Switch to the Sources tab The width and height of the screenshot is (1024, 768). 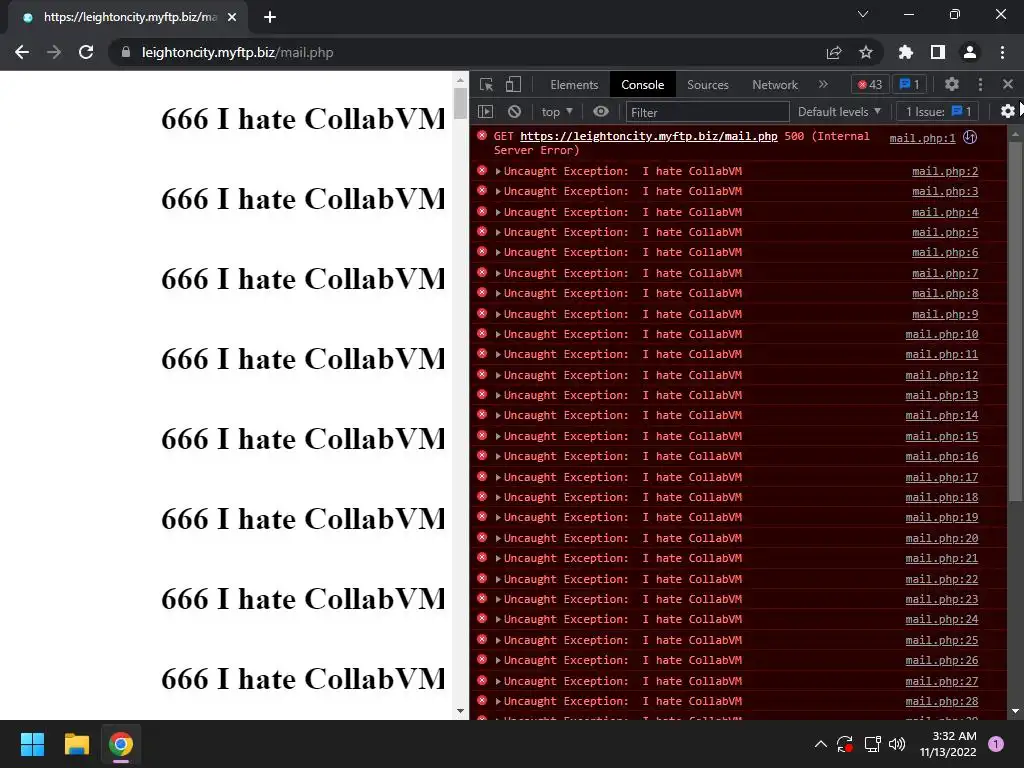708,85
